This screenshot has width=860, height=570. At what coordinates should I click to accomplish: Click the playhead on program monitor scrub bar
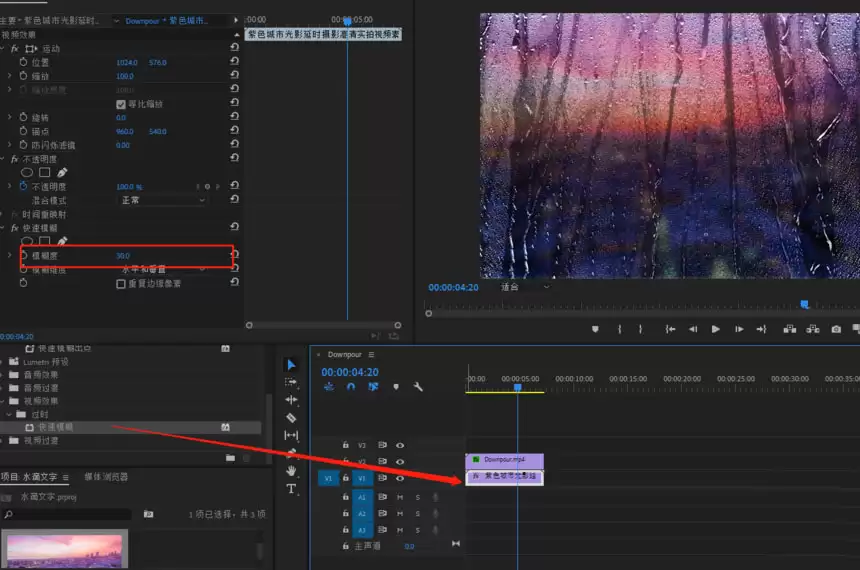803,305
